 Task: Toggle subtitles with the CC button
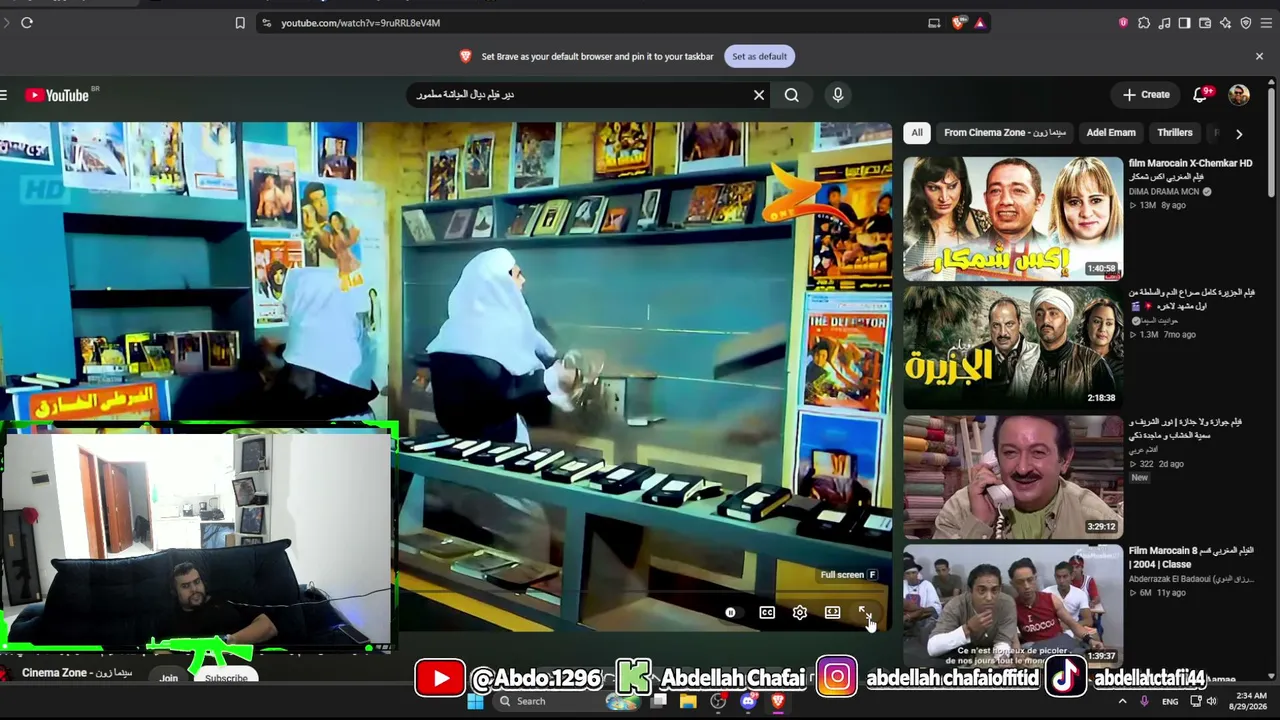point(767,613)
